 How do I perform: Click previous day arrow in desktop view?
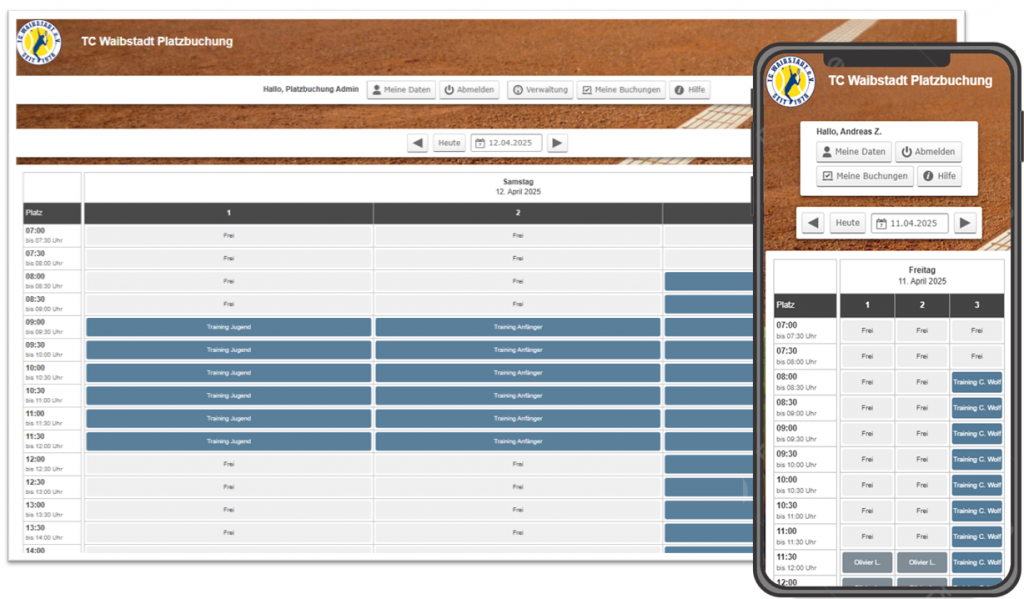click(417, 143)
